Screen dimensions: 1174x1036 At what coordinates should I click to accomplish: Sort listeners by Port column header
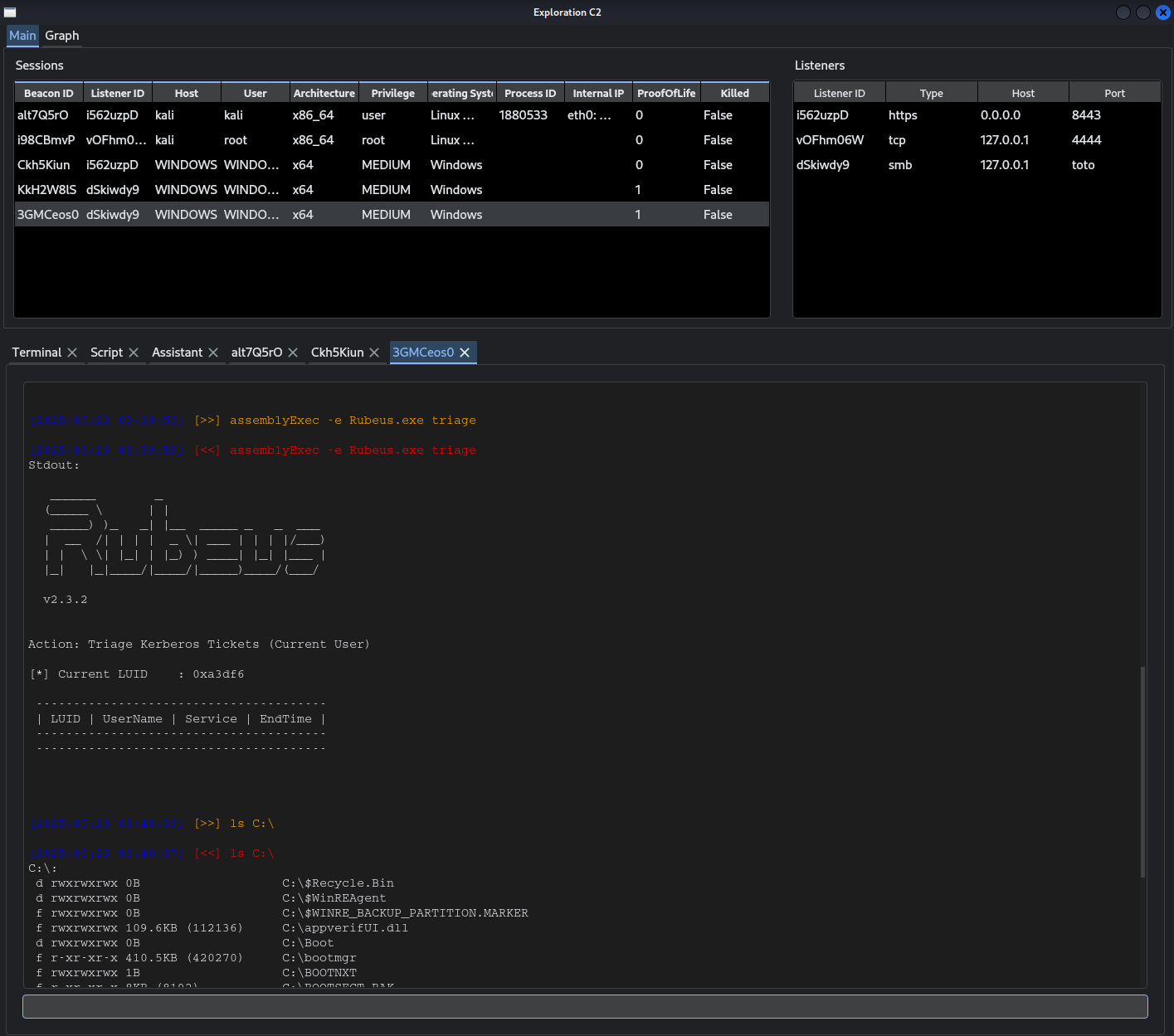click(x=1114, y=93)
